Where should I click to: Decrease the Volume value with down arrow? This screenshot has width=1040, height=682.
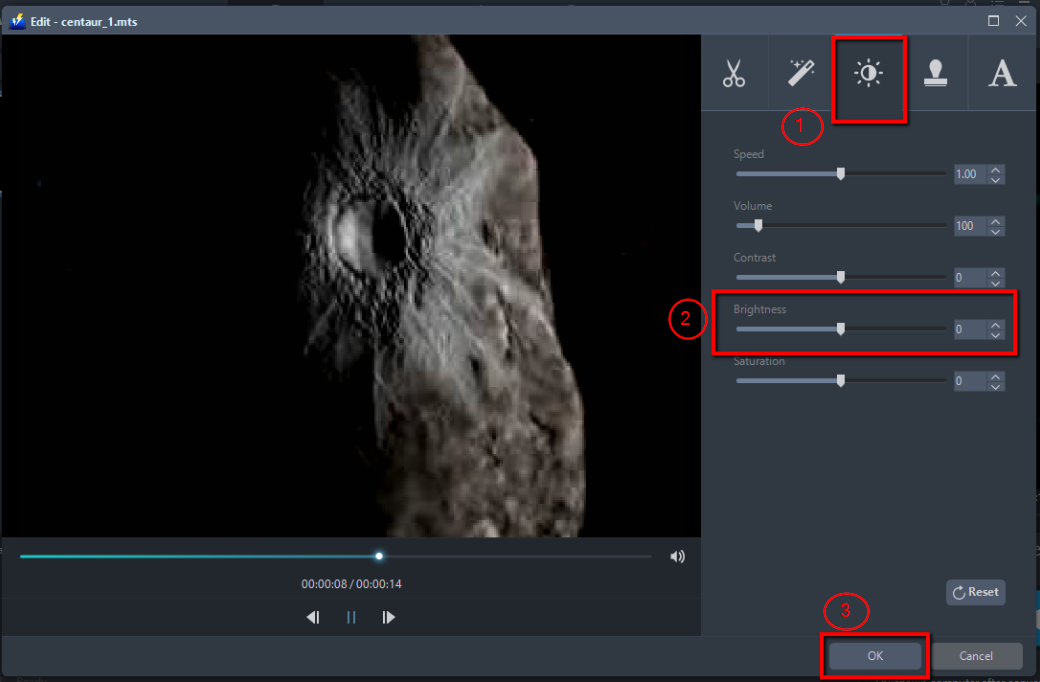tap(995, 231)
